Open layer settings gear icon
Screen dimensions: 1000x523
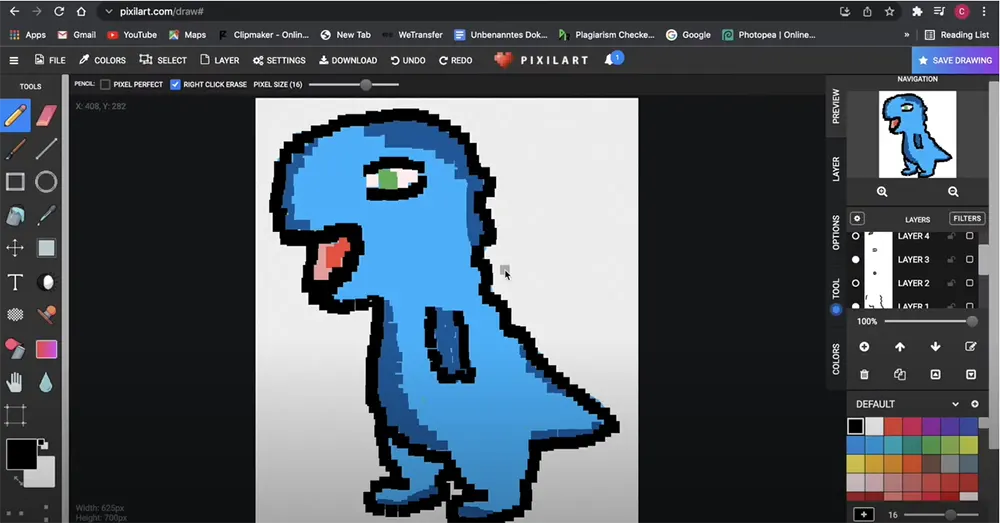click(x=857, y=218)
